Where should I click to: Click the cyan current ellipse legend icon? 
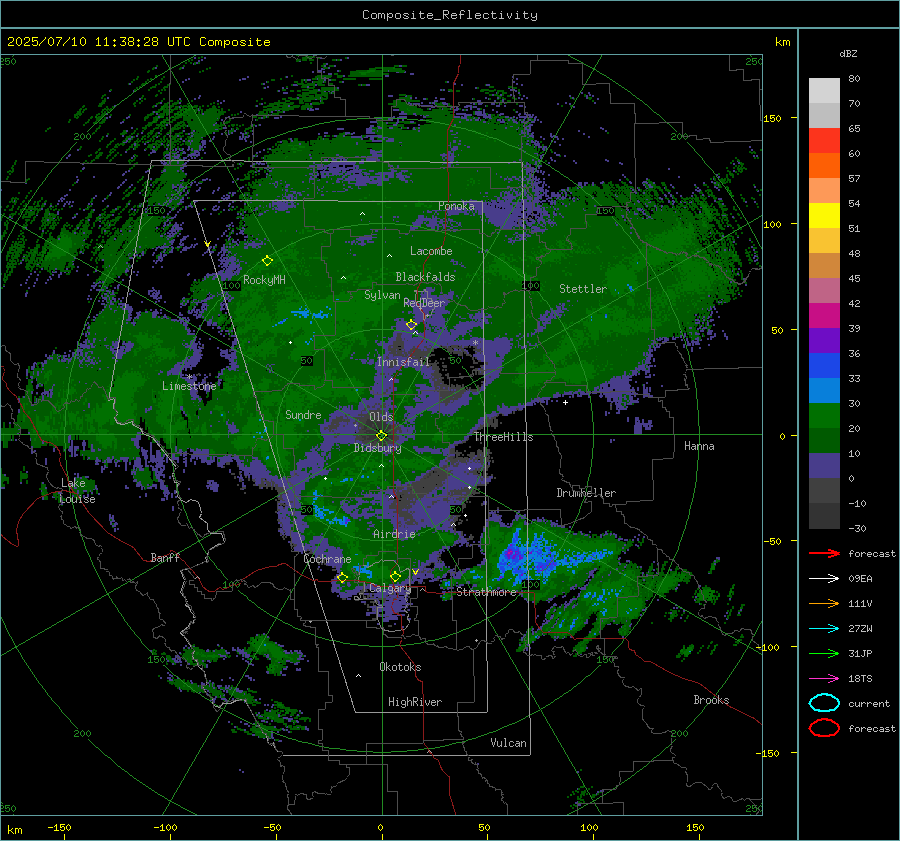[824, 703]
